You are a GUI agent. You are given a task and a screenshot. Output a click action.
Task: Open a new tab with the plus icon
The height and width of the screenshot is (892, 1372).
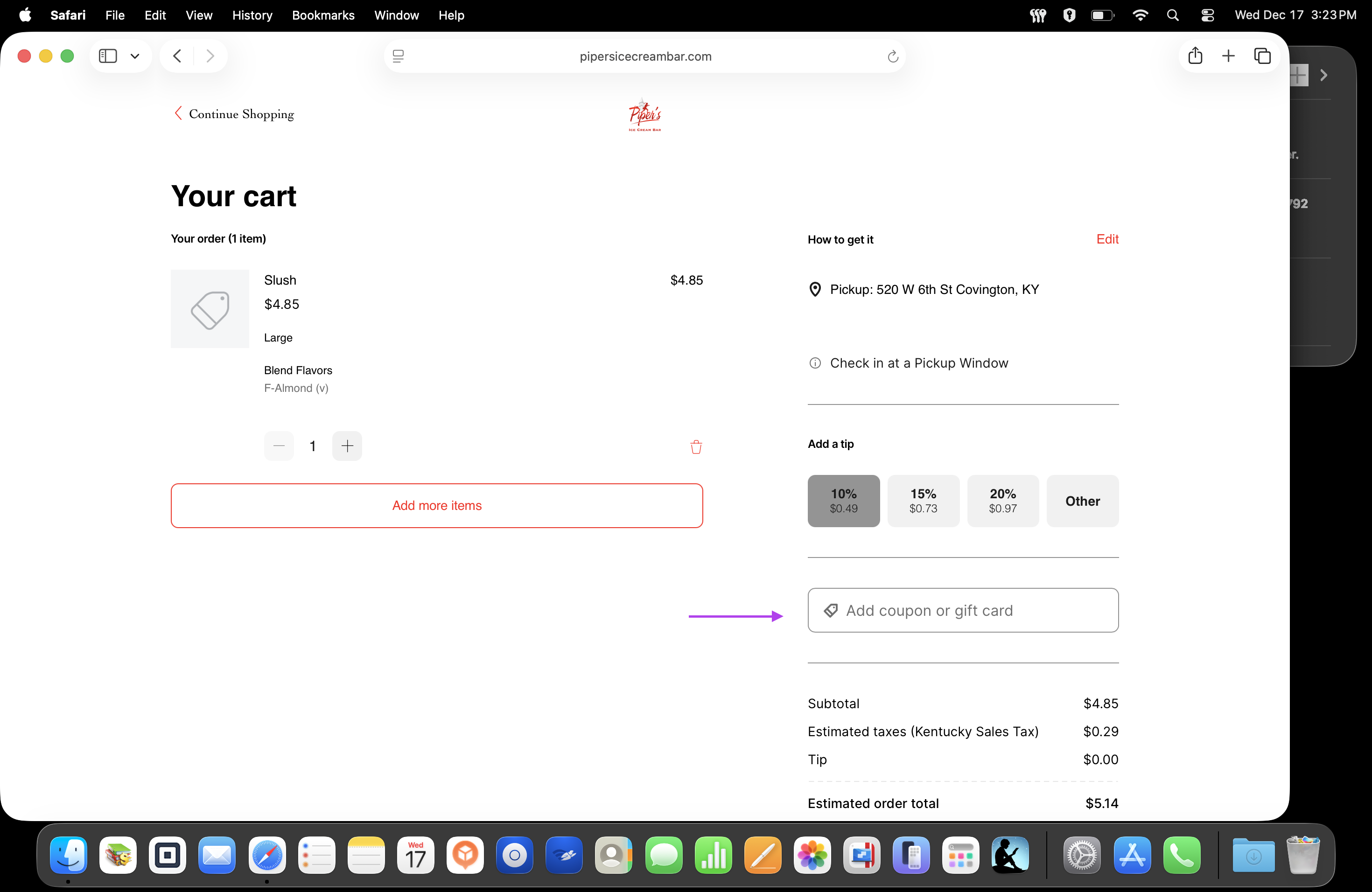pos(1228,56)
